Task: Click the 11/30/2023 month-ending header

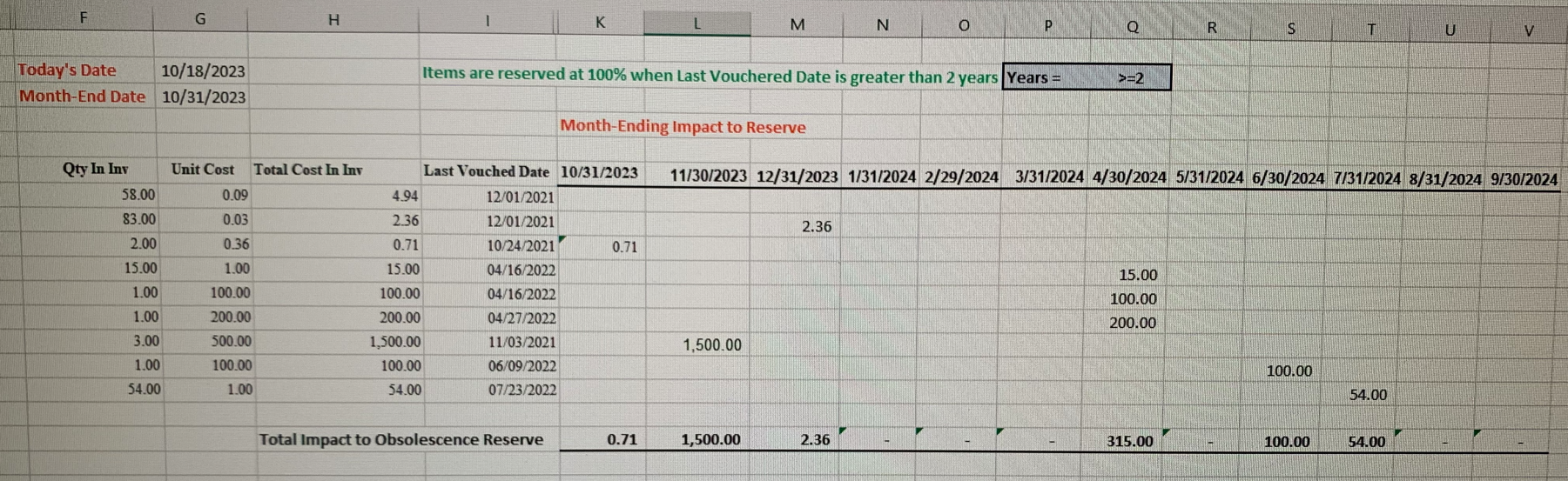Action: click(708, 176)
